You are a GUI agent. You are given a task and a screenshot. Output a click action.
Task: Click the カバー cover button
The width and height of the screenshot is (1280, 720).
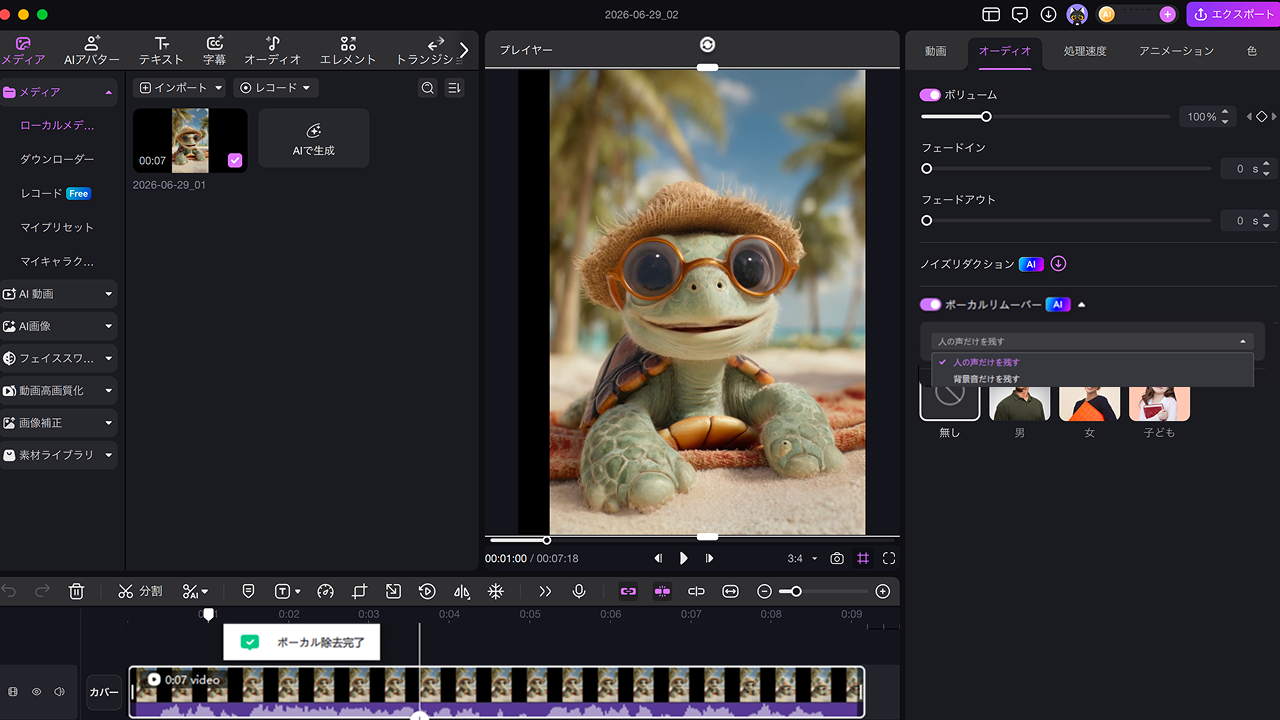tap(104, 692)
